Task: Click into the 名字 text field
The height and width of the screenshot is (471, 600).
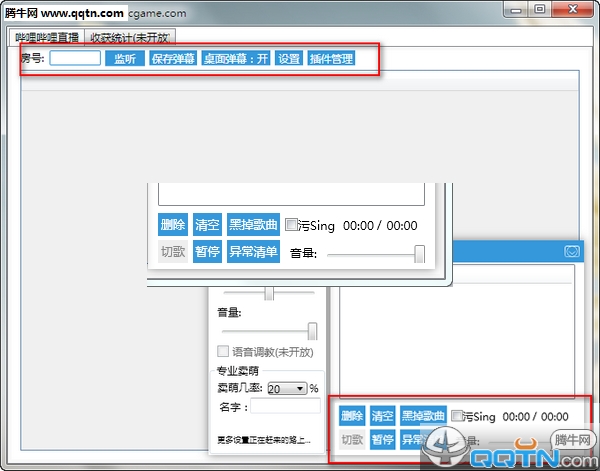Action: tap(285, 406)
